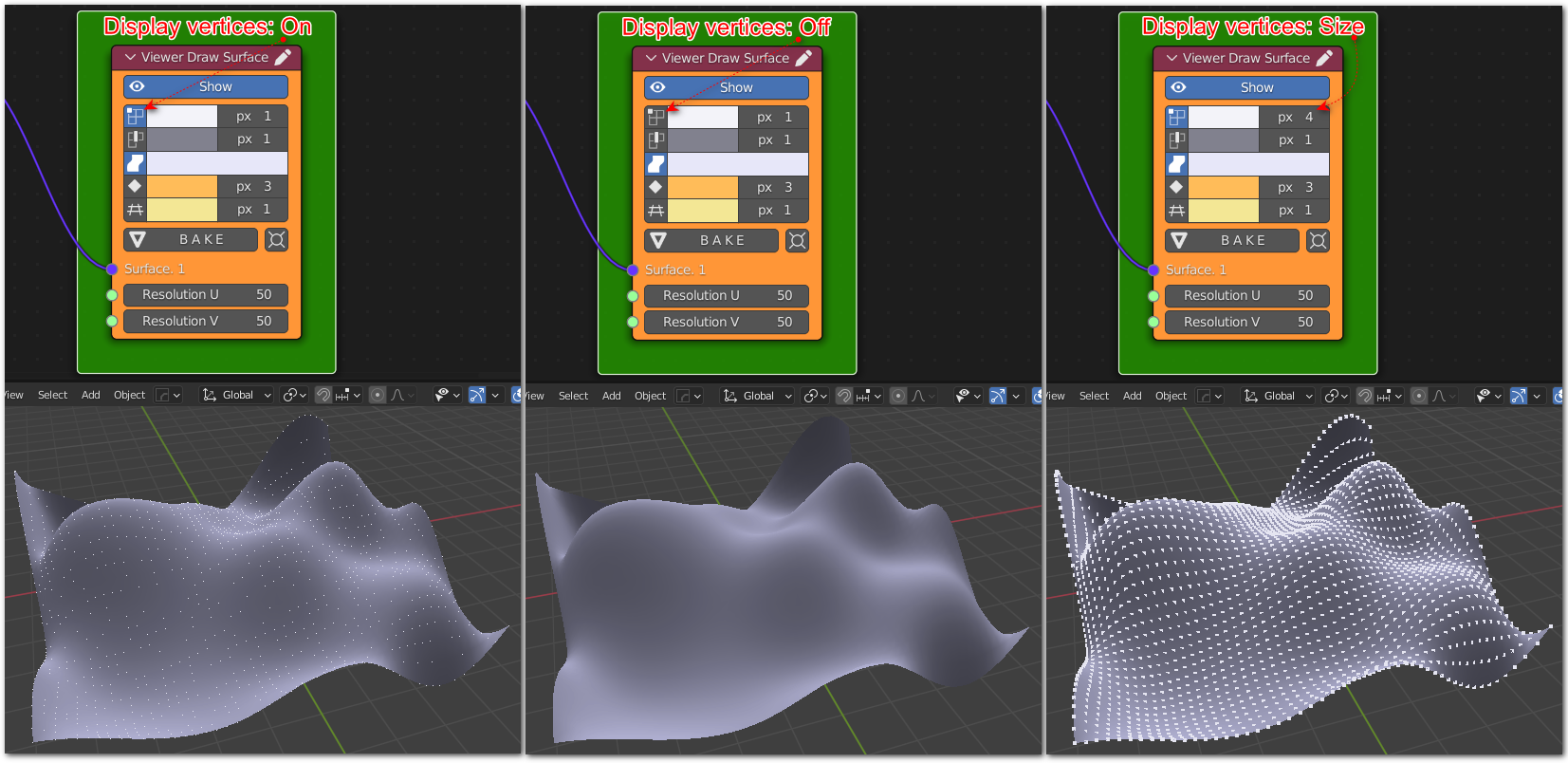
Task: Click pencil edit icon in 'Display vertices: Size' node header
Action: (x=1324, y=58)
